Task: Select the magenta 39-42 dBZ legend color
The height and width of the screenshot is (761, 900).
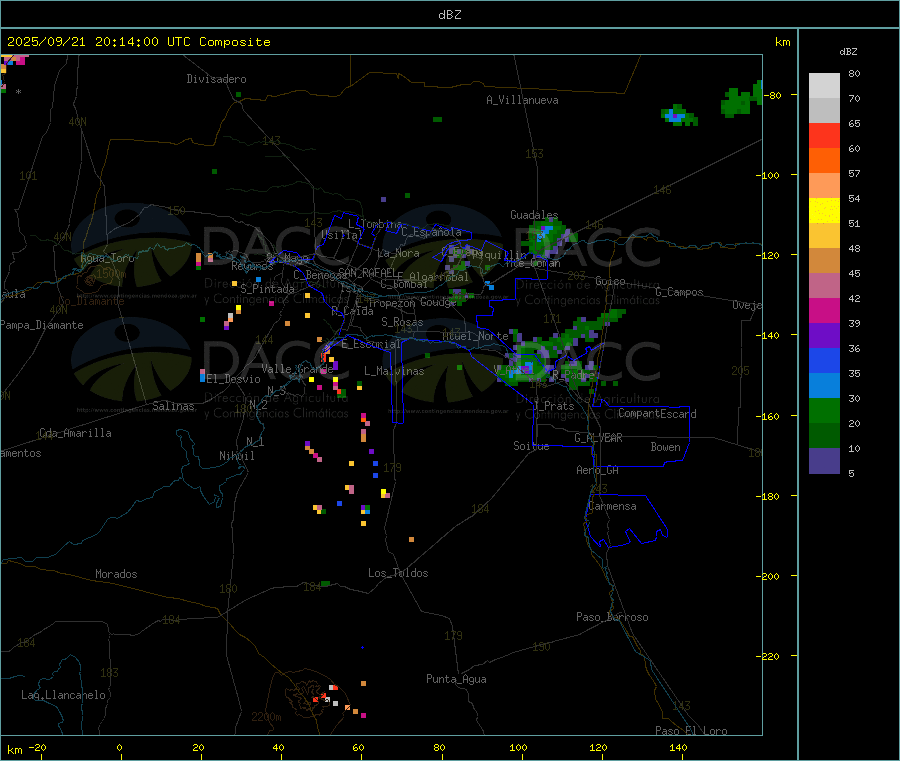Action: (824, 310)
